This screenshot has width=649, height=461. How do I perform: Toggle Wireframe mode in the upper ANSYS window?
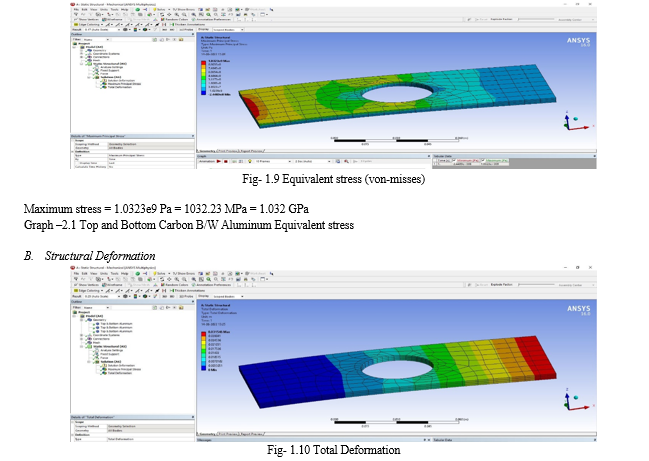113,19
